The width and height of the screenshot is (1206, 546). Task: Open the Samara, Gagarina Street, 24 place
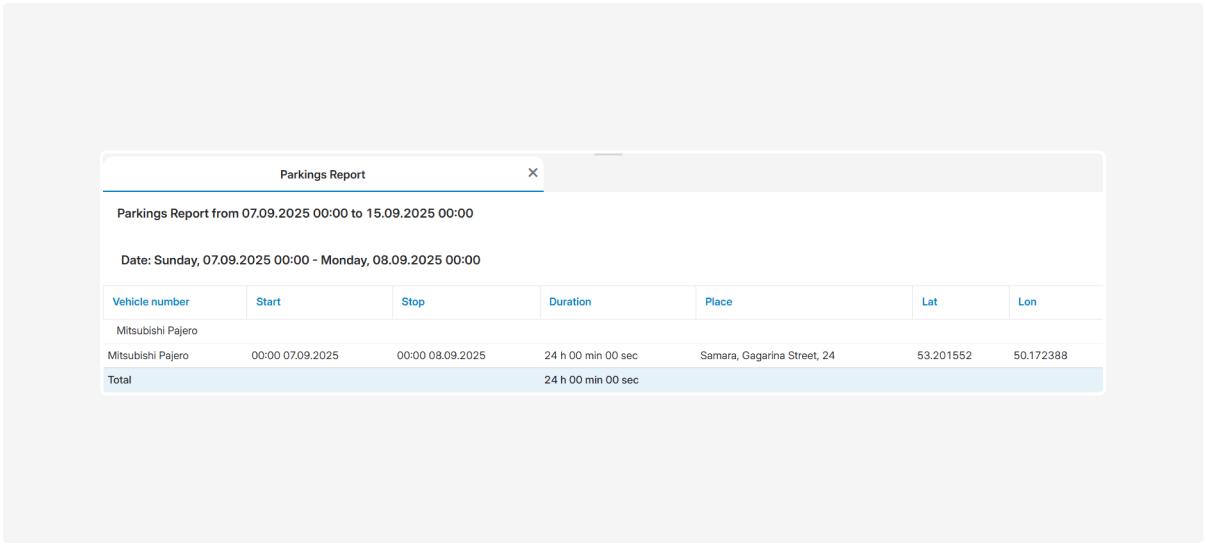pyautogui.click(x=769, y=356)
